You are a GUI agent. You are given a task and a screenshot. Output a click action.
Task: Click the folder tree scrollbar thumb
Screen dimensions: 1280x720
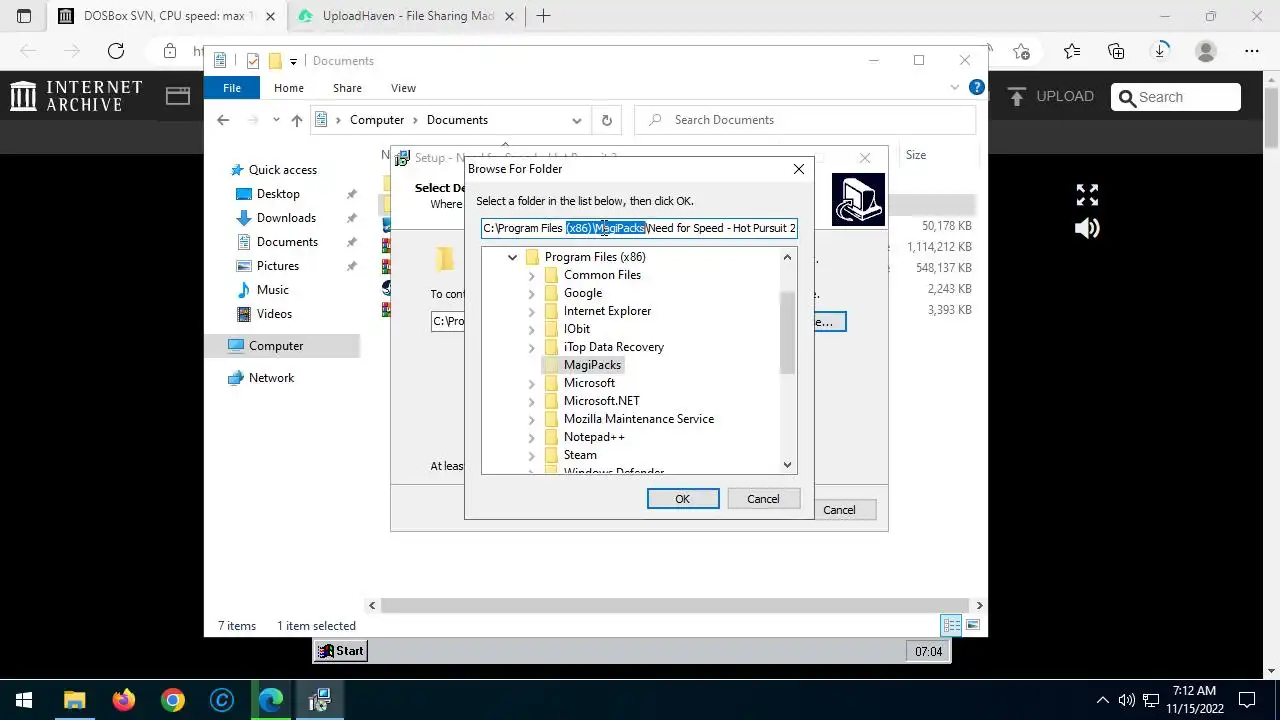(787, 332)
